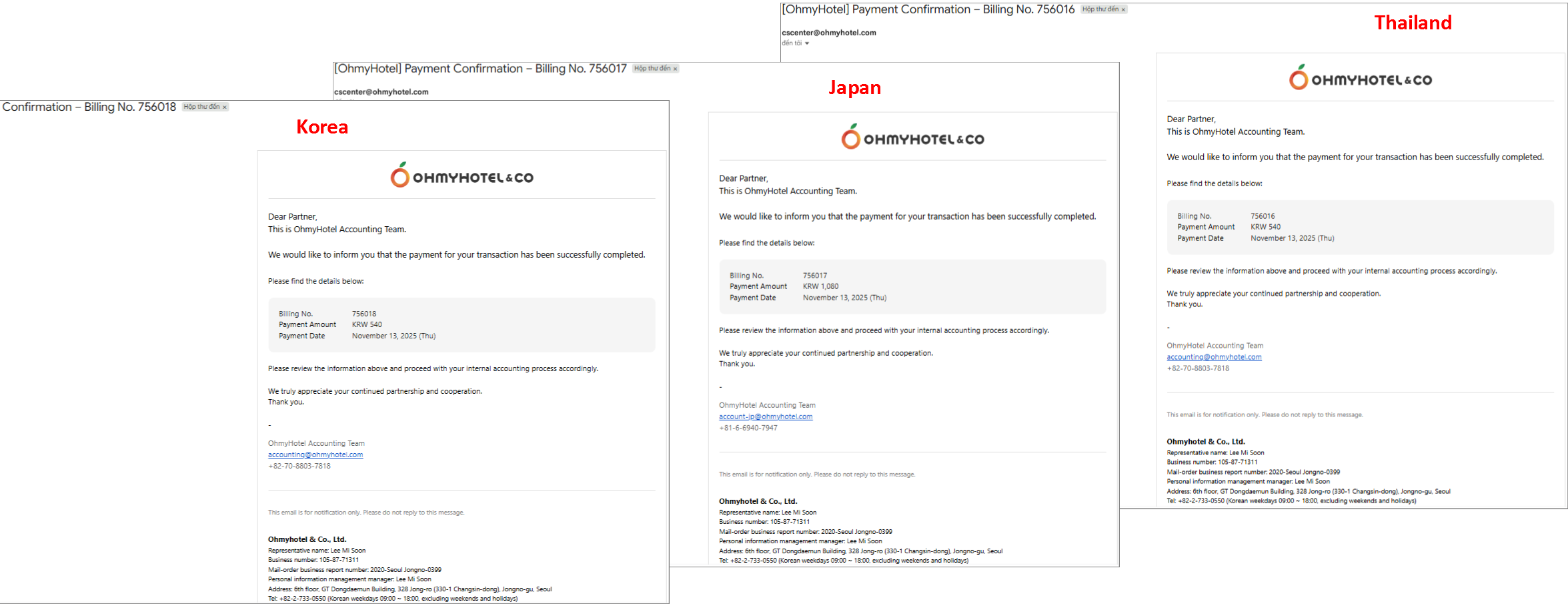Click OhmyHotel logo in the 756018 email
Screen dimensions: 1568x604
pos(462,176)
